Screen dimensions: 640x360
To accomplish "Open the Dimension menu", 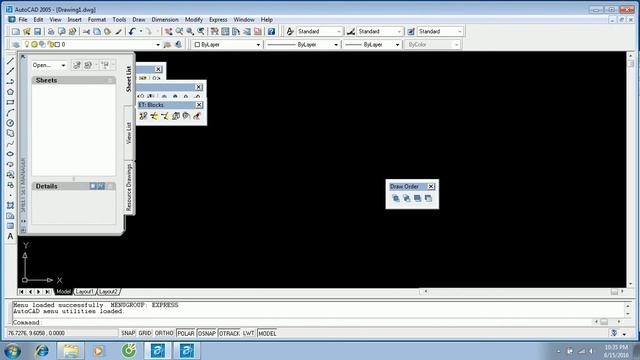I will [165, 20].
